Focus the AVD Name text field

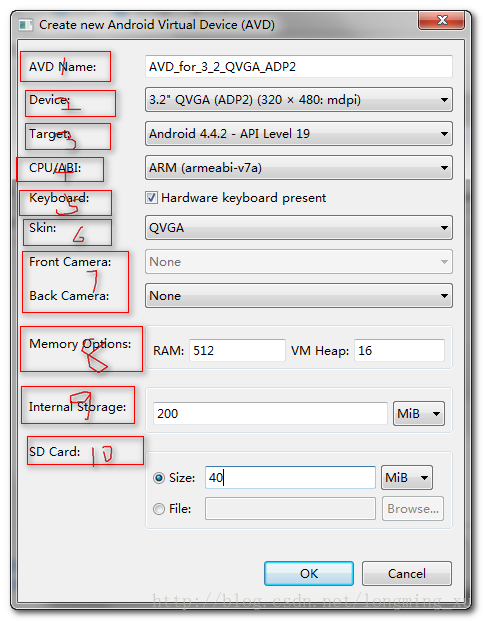pos(299,67)
